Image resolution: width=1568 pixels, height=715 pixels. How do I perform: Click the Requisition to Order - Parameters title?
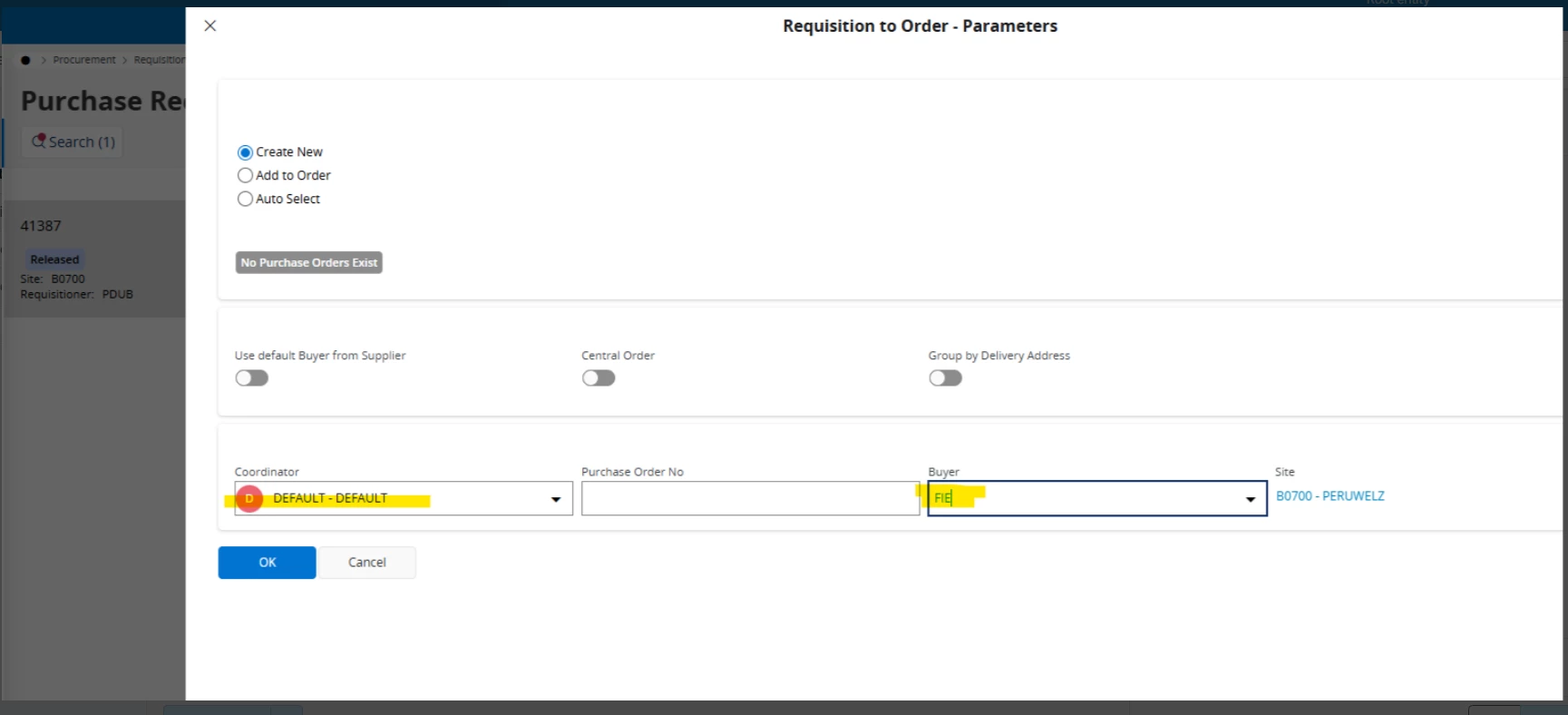(920, 26)
